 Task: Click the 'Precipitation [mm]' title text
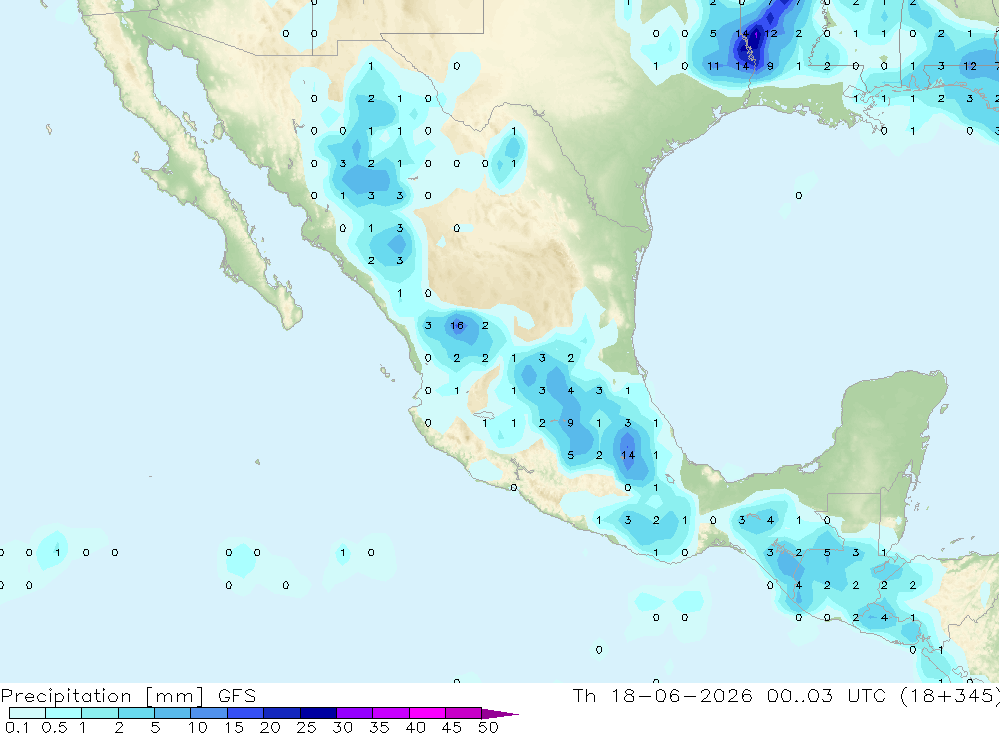102,695
